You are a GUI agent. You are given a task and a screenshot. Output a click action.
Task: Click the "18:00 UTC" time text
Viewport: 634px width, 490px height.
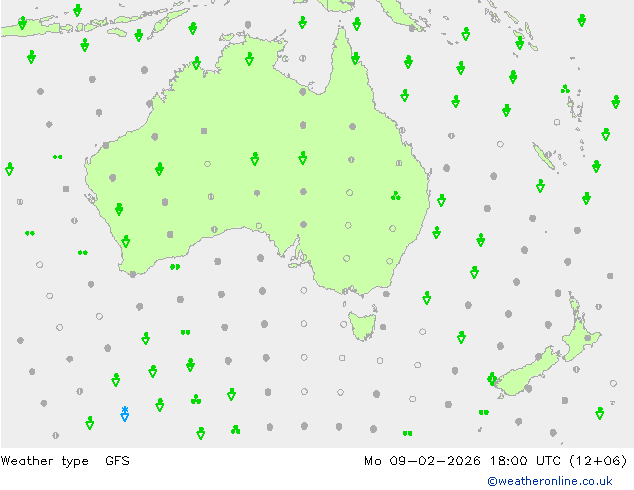(x=525, y=460)
